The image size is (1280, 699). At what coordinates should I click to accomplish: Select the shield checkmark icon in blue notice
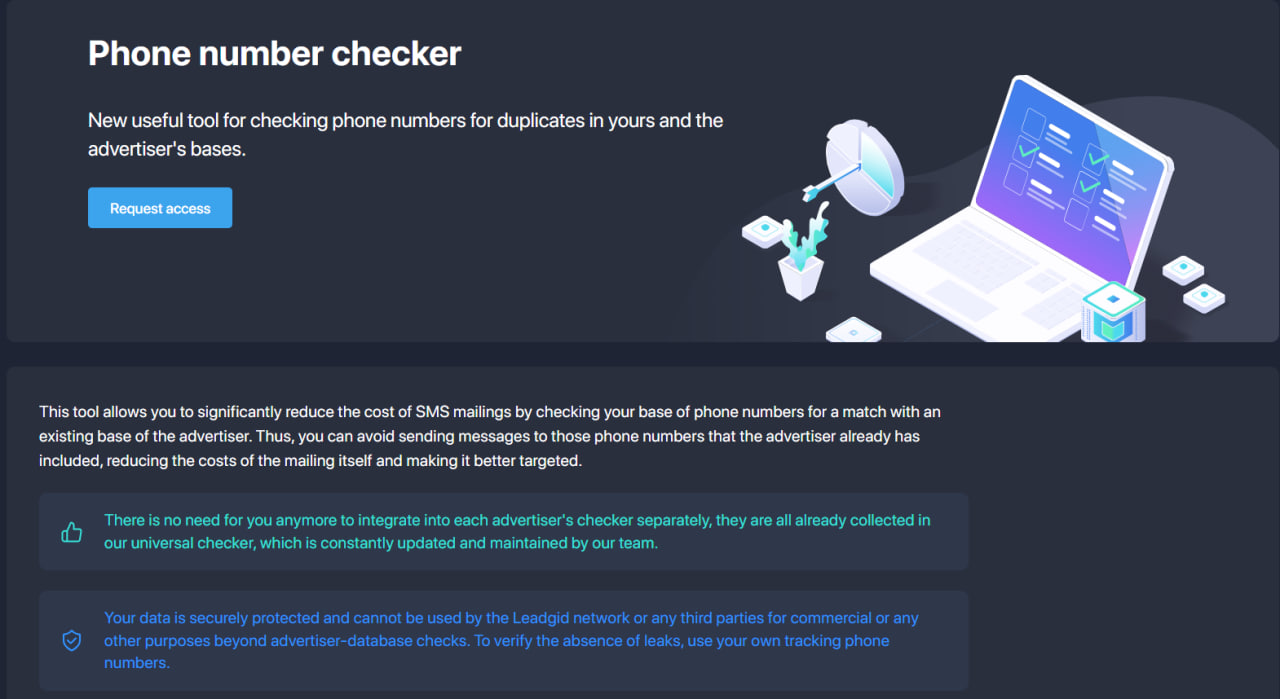tap(72, 640)
